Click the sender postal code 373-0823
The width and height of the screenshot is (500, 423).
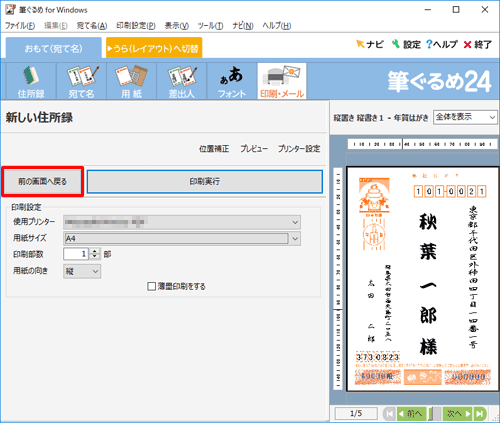(378, 357)
